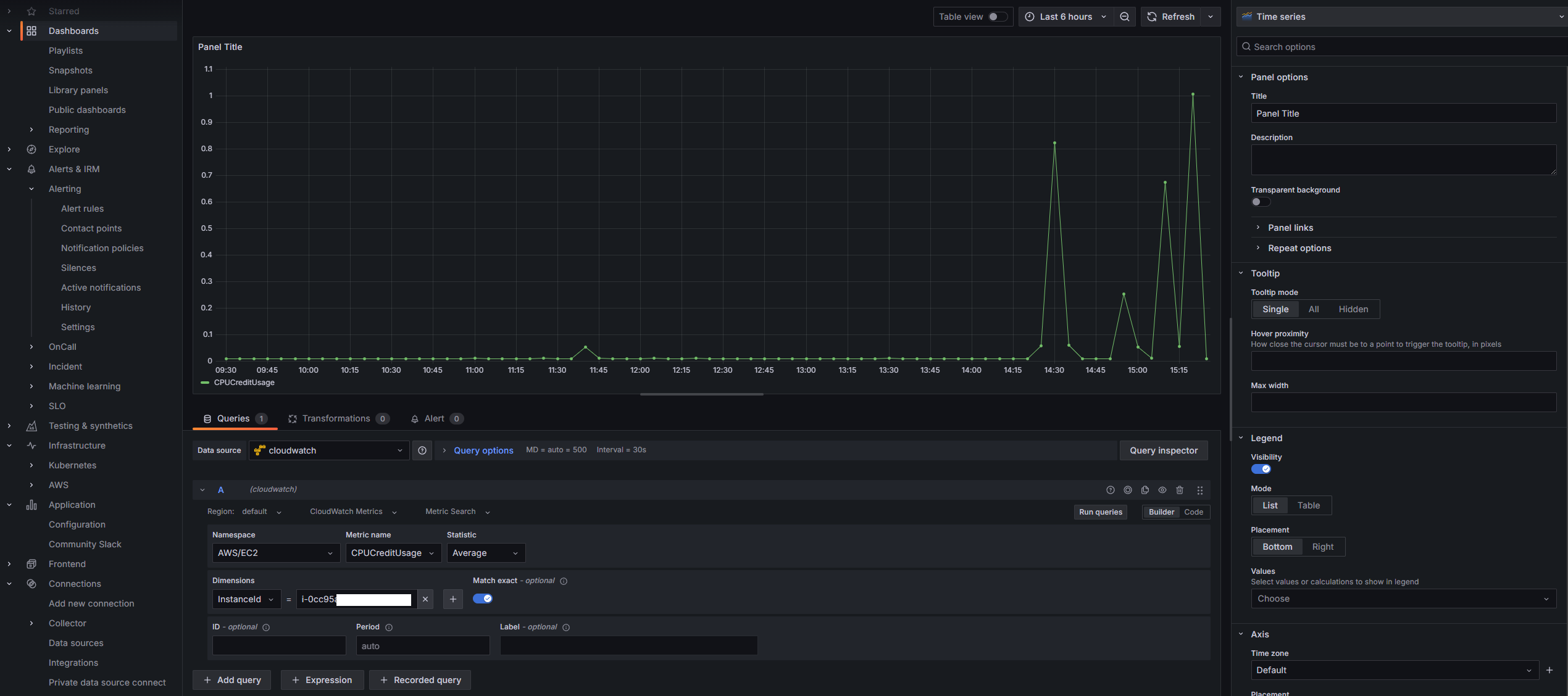Screen dimensions: 1568x696
Task: Add a new dimension with the plus icon
Action: pyautogui.click(x=452, y=599)
